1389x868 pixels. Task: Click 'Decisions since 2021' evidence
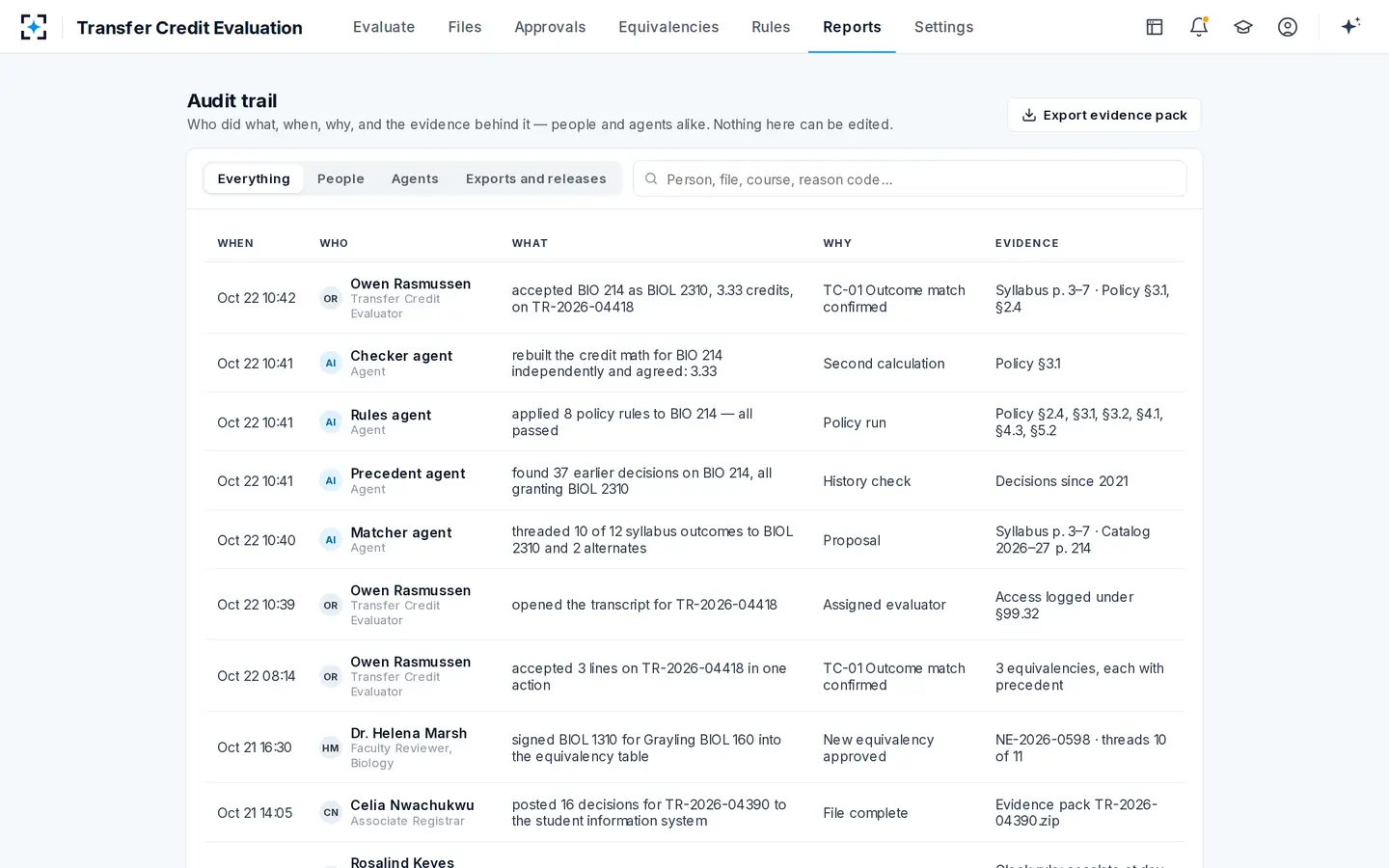click(1062, 481)
